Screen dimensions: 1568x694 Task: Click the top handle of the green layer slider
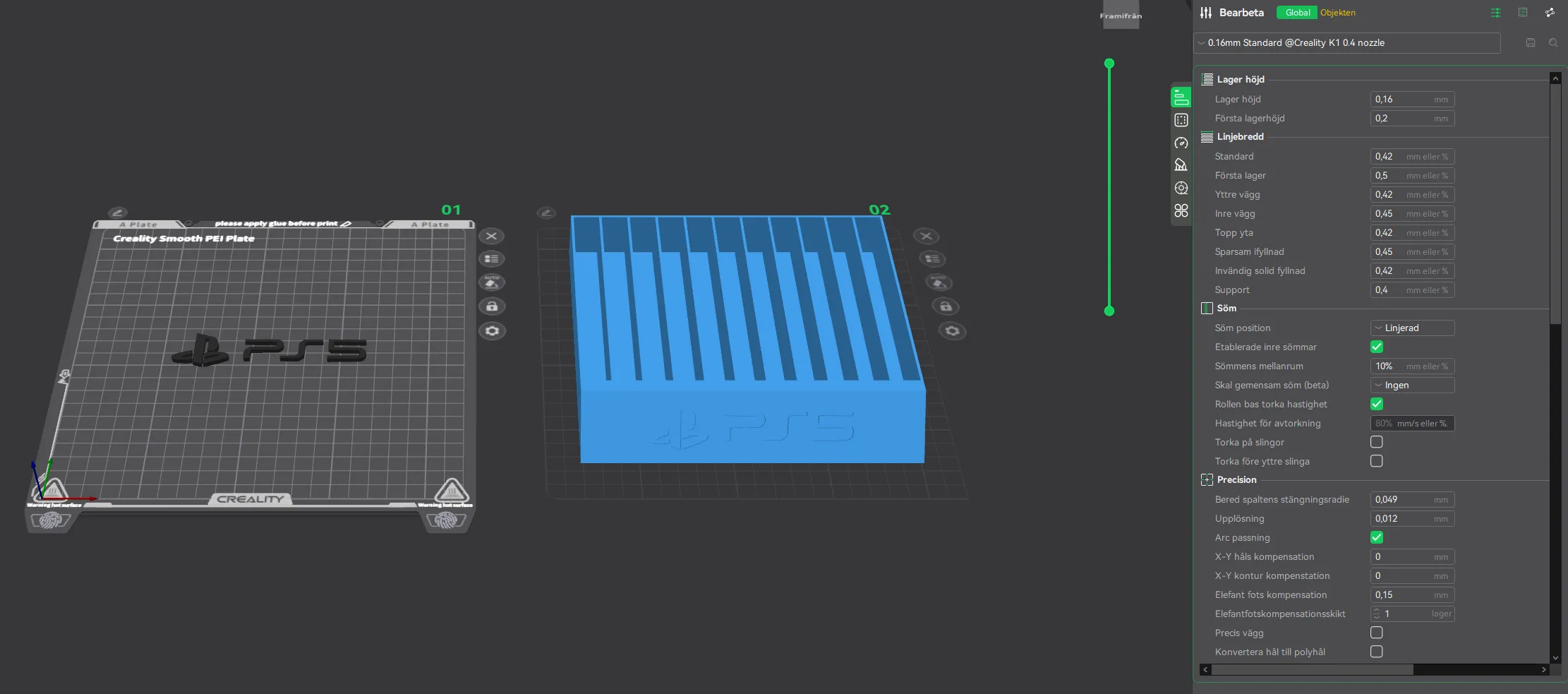click(1109, 64)
